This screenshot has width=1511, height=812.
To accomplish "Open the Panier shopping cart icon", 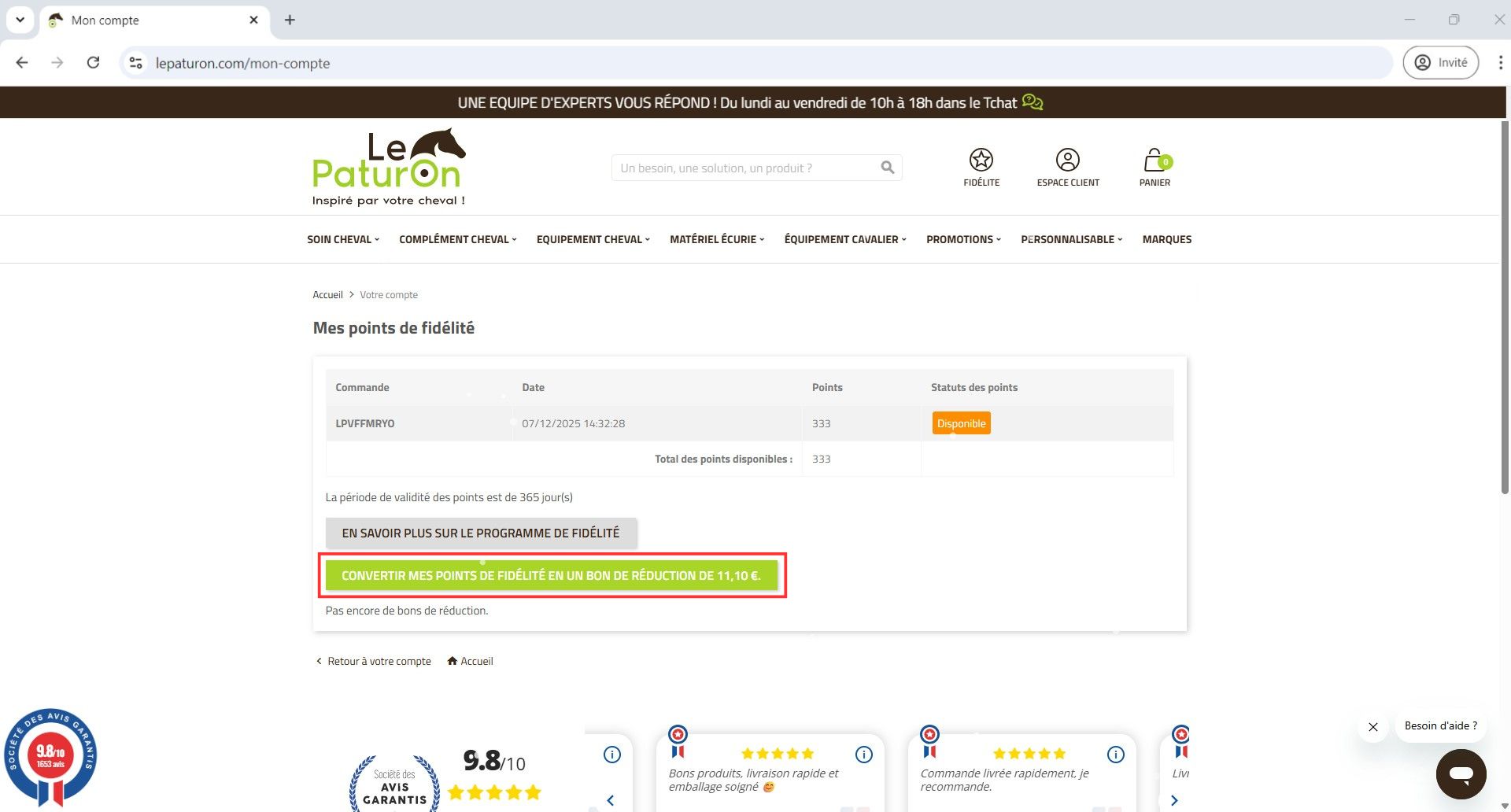I will click(1154, 161).
